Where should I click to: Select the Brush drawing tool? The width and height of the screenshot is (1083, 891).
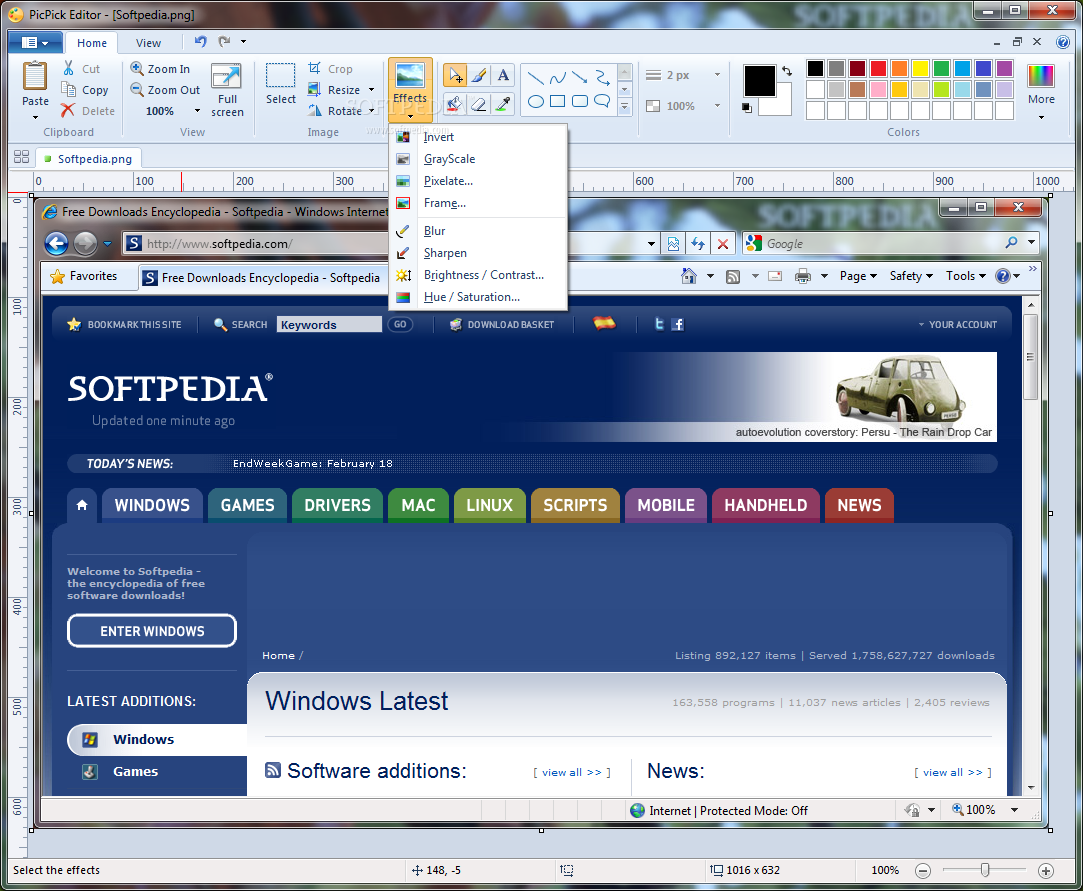[x=479, y=76]
